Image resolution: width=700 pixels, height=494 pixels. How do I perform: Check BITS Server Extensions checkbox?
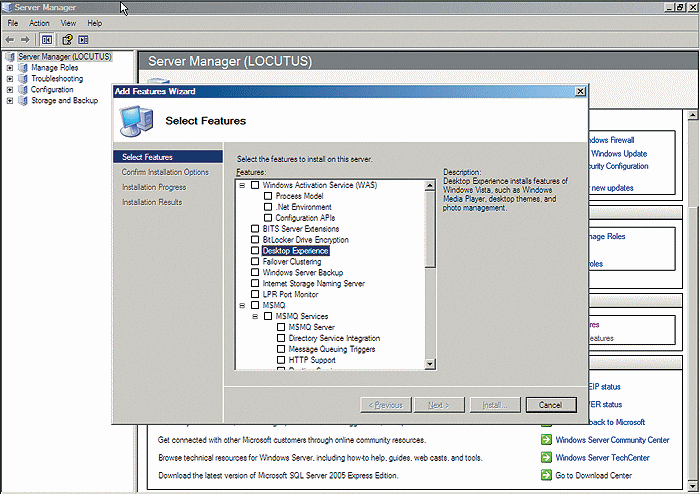(255, 228)
